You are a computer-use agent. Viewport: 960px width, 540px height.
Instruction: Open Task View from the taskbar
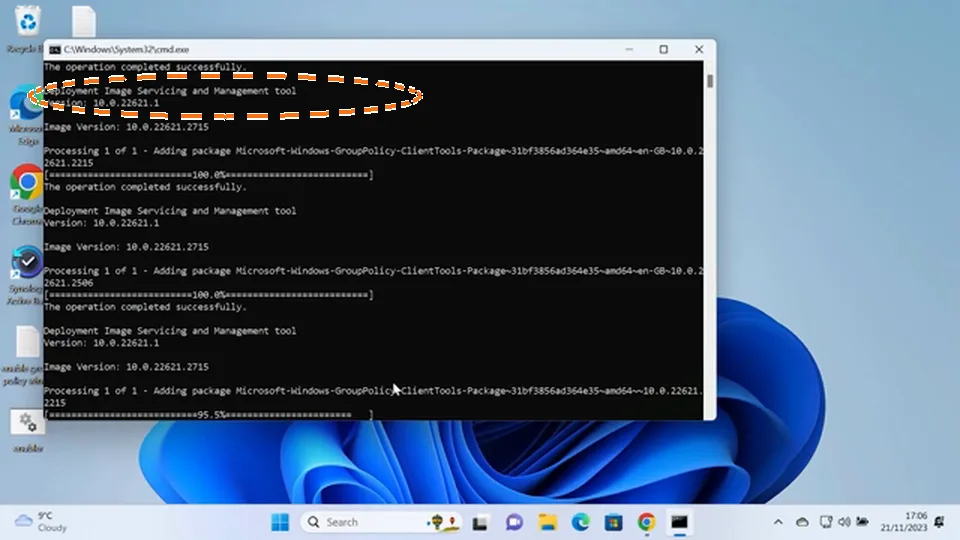click(480, 522)
